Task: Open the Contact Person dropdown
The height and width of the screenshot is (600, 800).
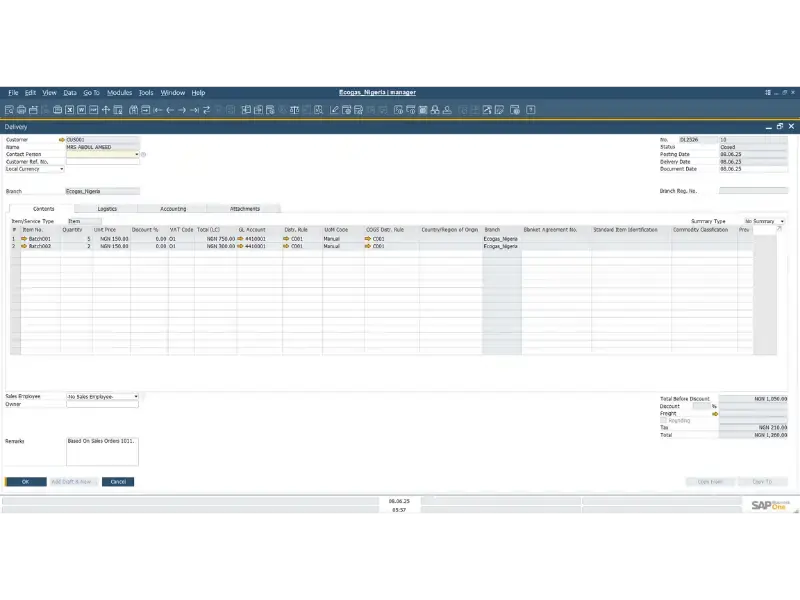Action: click(136, 155)
